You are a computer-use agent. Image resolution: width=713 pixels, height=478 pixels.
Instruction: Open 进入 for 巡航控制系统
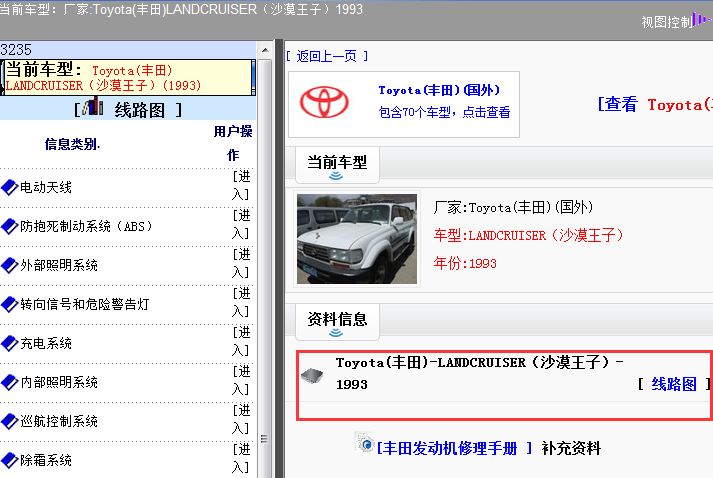pyautogui.click(x=241, y=420)
